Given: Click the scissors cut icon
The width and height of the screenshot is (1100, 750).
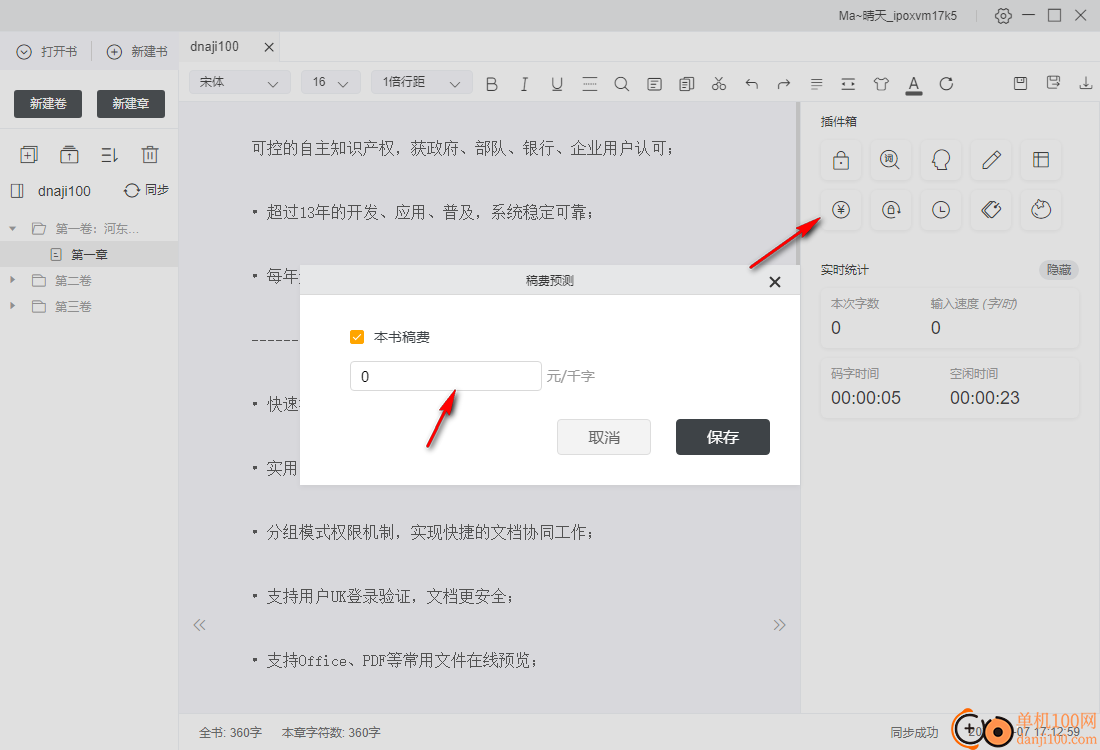Looking at the screenshot, I should [719, 84].
